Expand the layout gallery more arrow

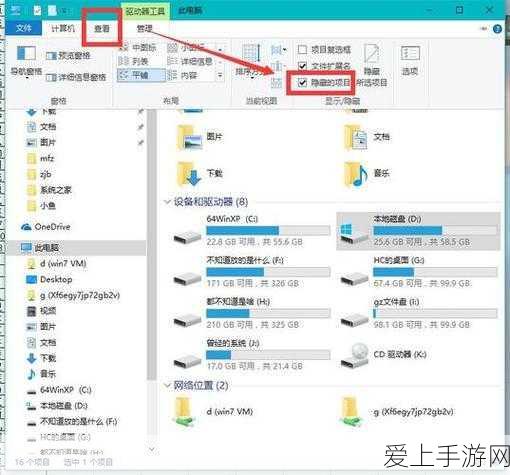[x=220, y=75]
